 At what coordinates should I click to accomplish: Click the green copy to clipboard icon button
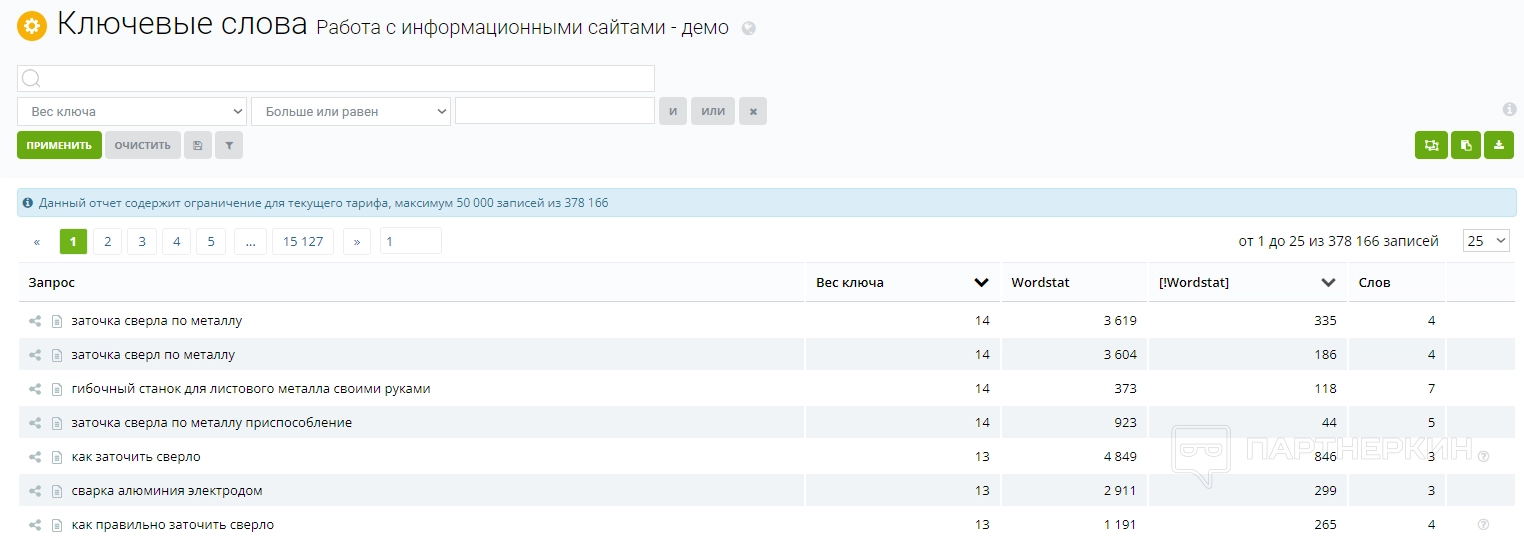(1465, 145)
